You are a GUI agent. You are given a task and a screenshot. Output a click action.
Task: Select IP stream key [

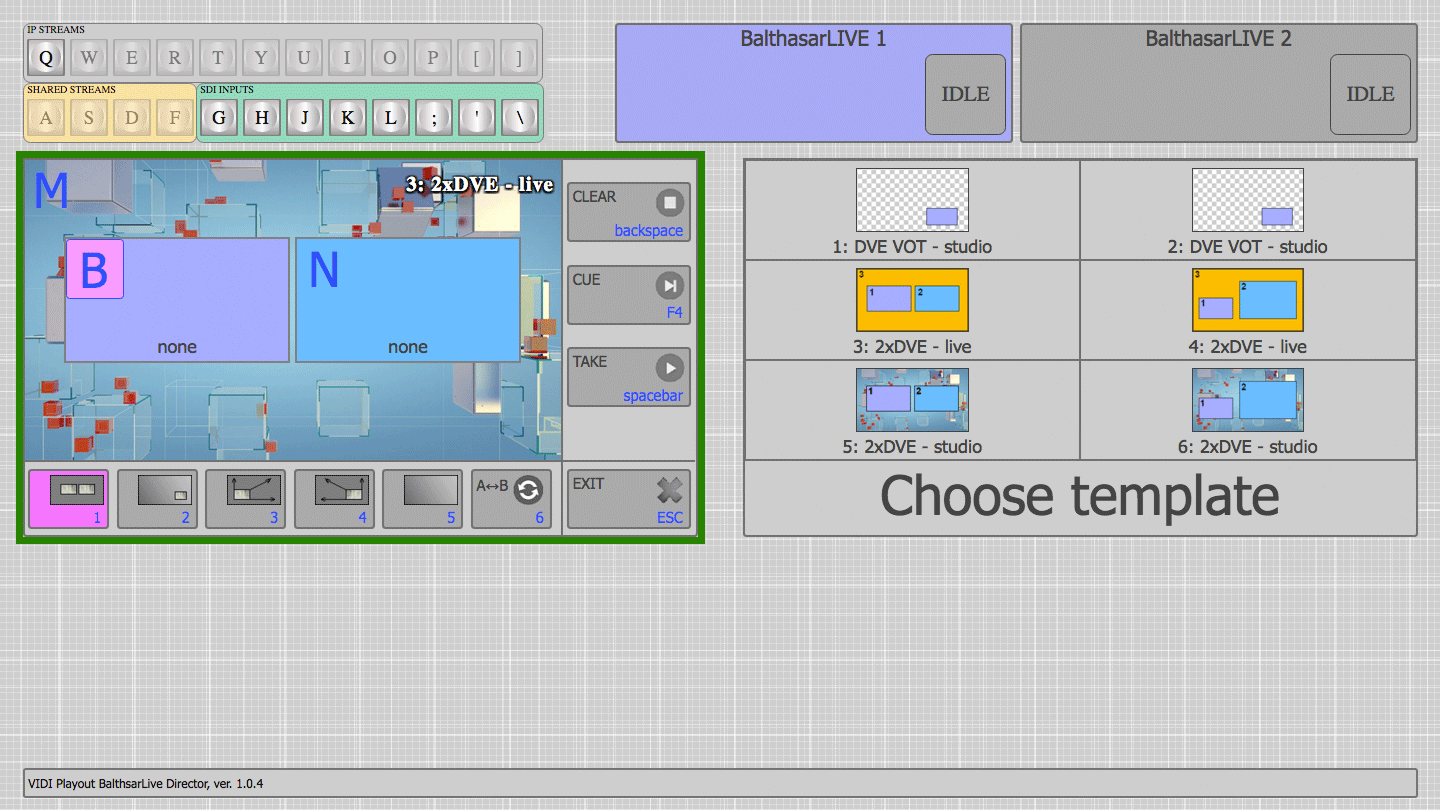pos(476,57)
